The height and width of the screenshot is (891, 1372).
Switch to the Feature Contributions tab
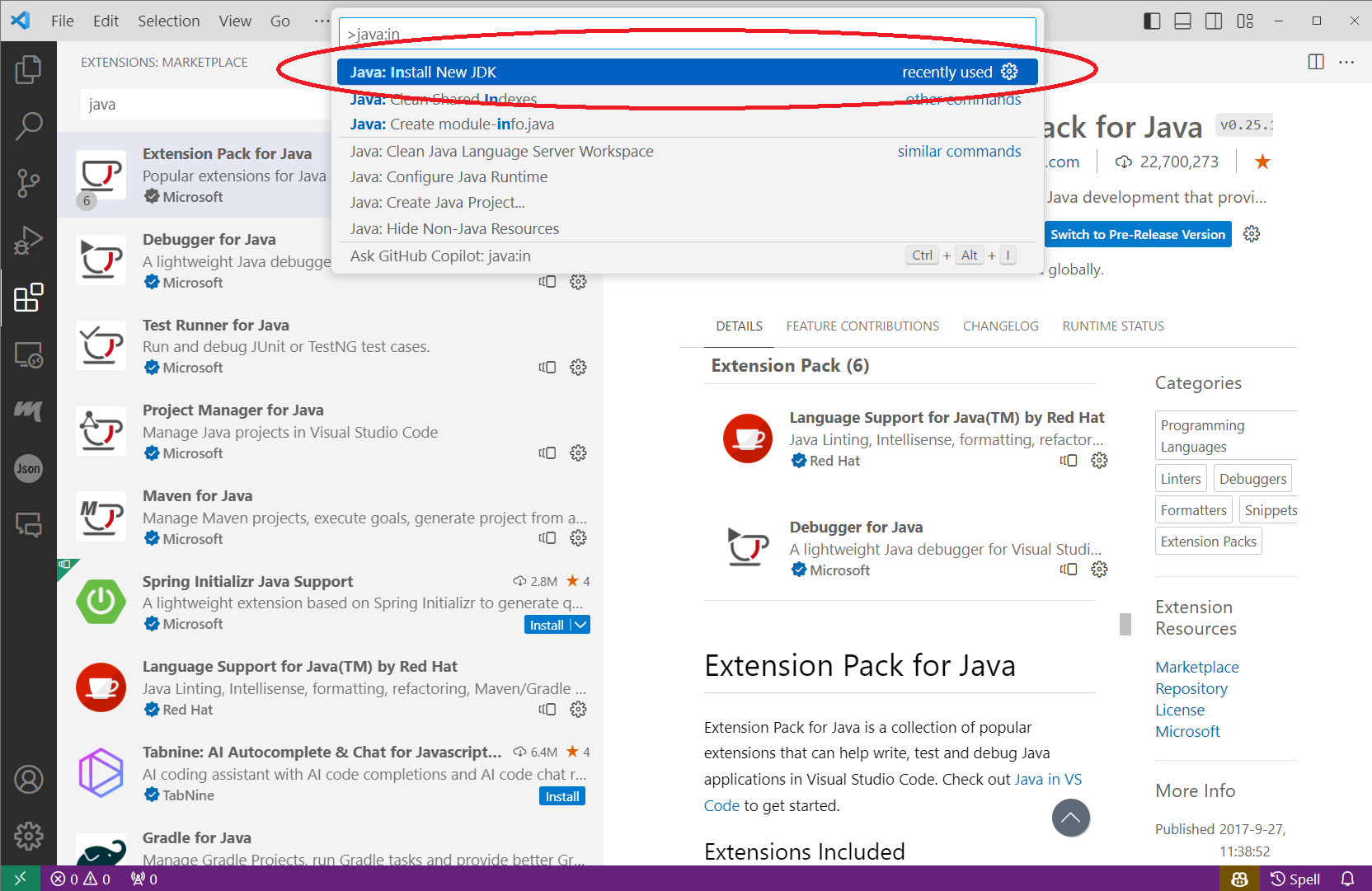[862, 326]
